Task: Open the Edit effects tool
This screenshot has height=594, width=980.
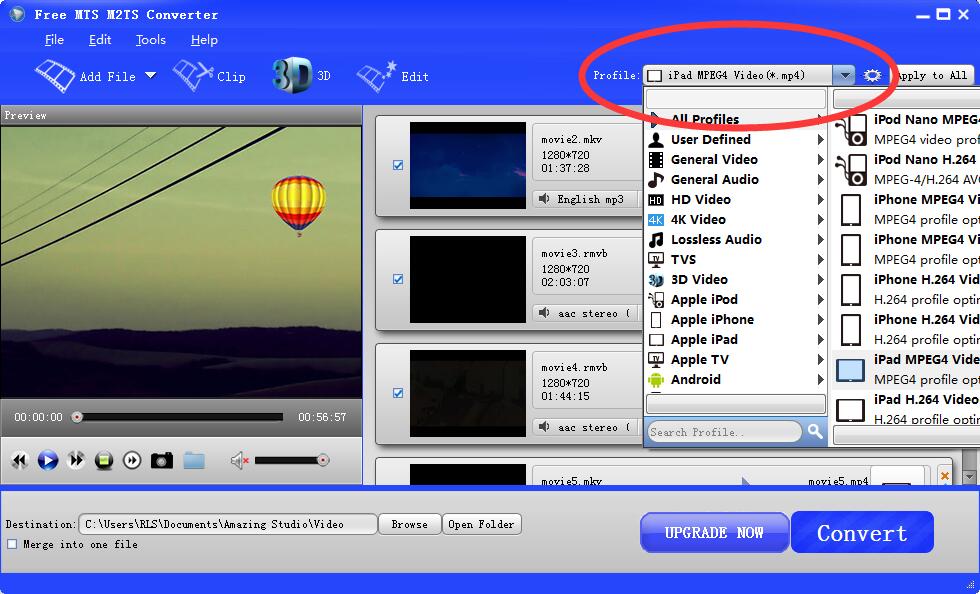Action: 392,76
